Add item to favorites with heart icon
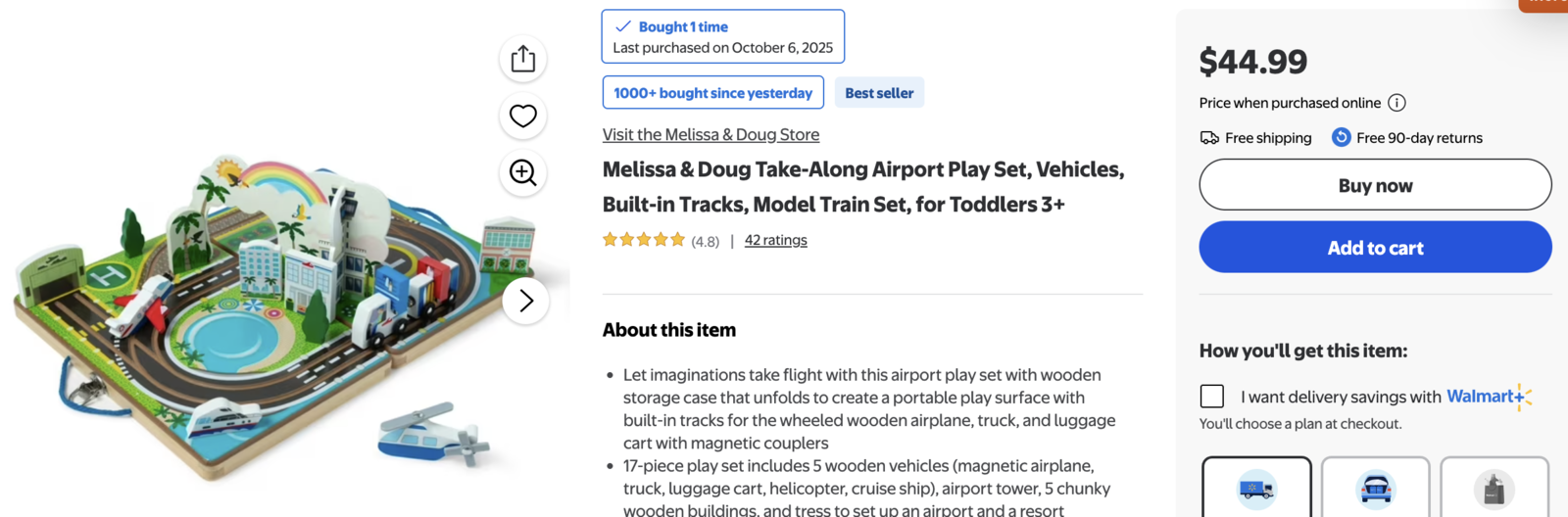 523,116
